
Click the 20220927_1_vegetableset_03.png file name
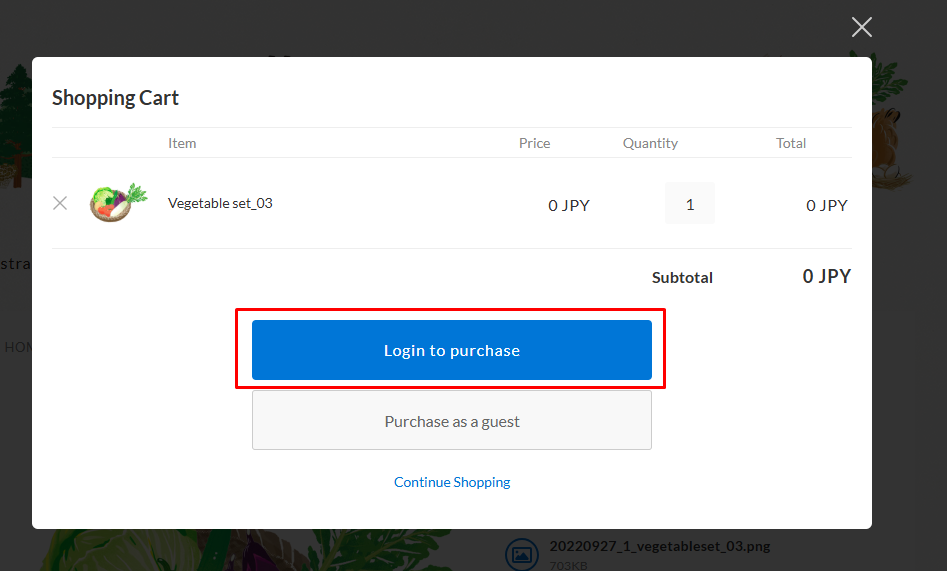(659, 546)
